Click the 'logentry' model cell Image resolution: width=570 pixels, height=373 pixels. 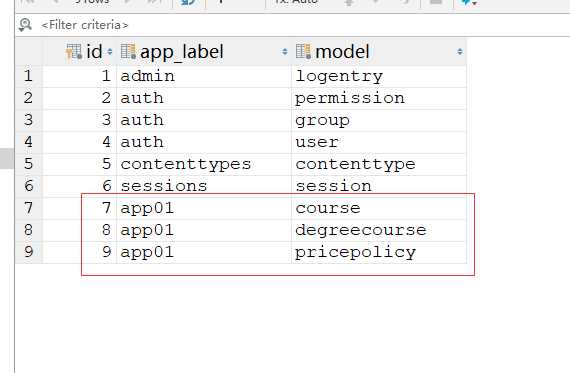(379, 77)
